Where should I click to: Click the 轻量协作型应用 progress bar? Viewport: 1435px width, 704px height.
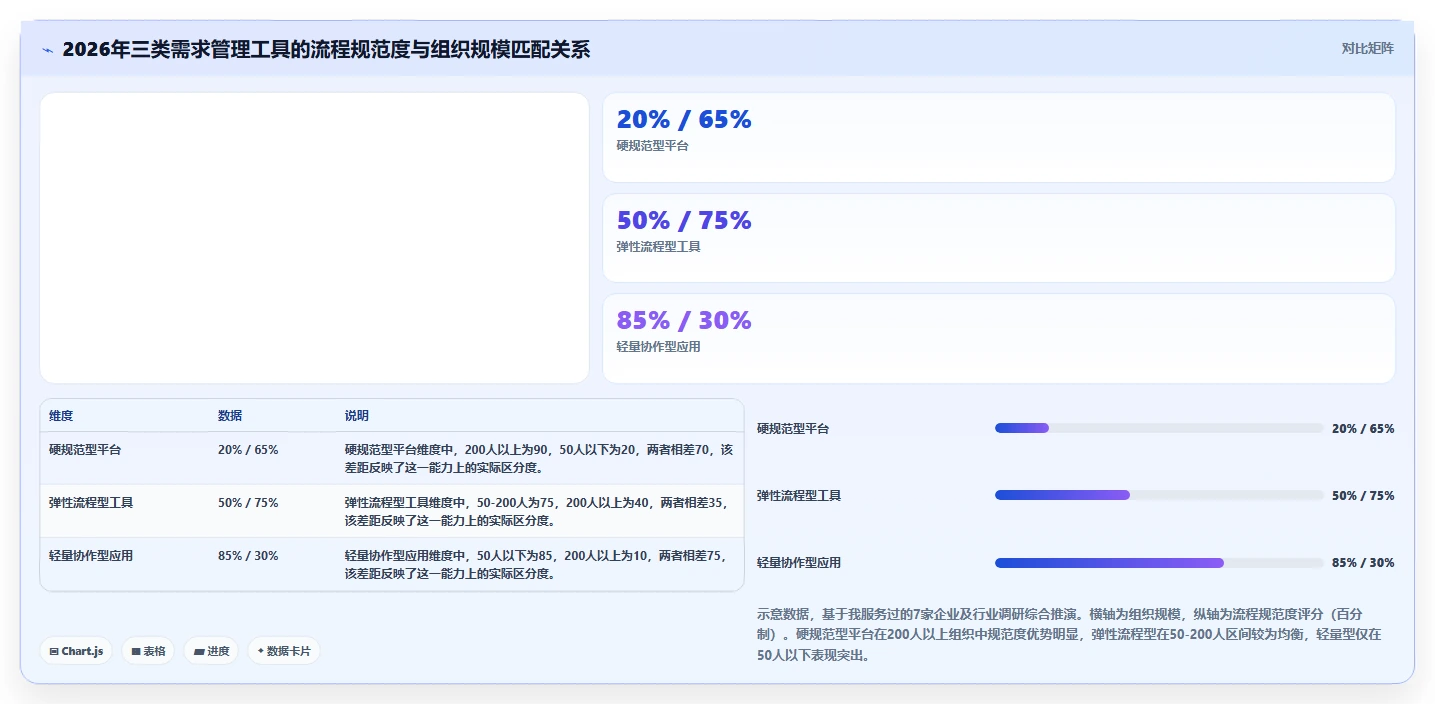click(1159, 563)
